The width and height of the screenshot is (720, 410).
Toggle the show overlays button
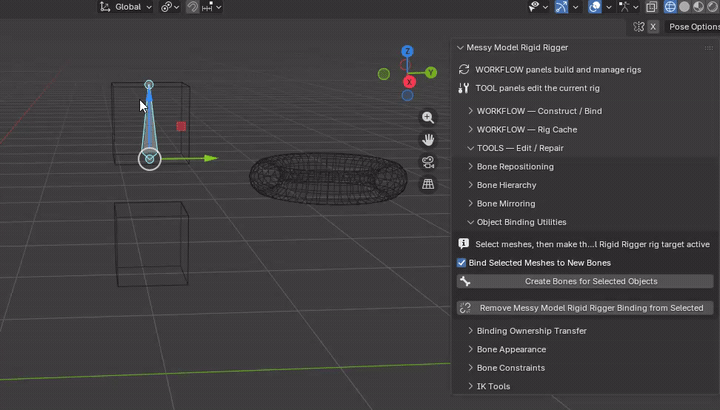(x=595, y=7)
